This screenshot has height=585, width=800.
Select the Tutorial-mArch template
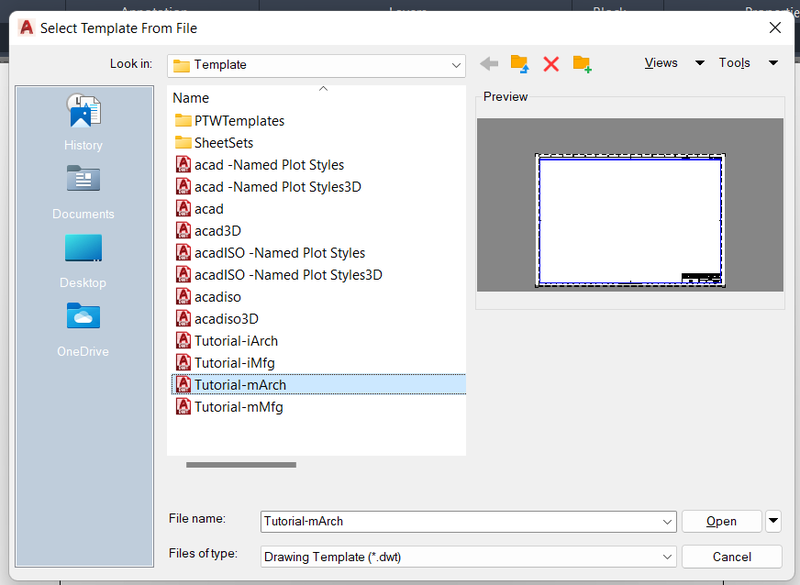(318, 385)
